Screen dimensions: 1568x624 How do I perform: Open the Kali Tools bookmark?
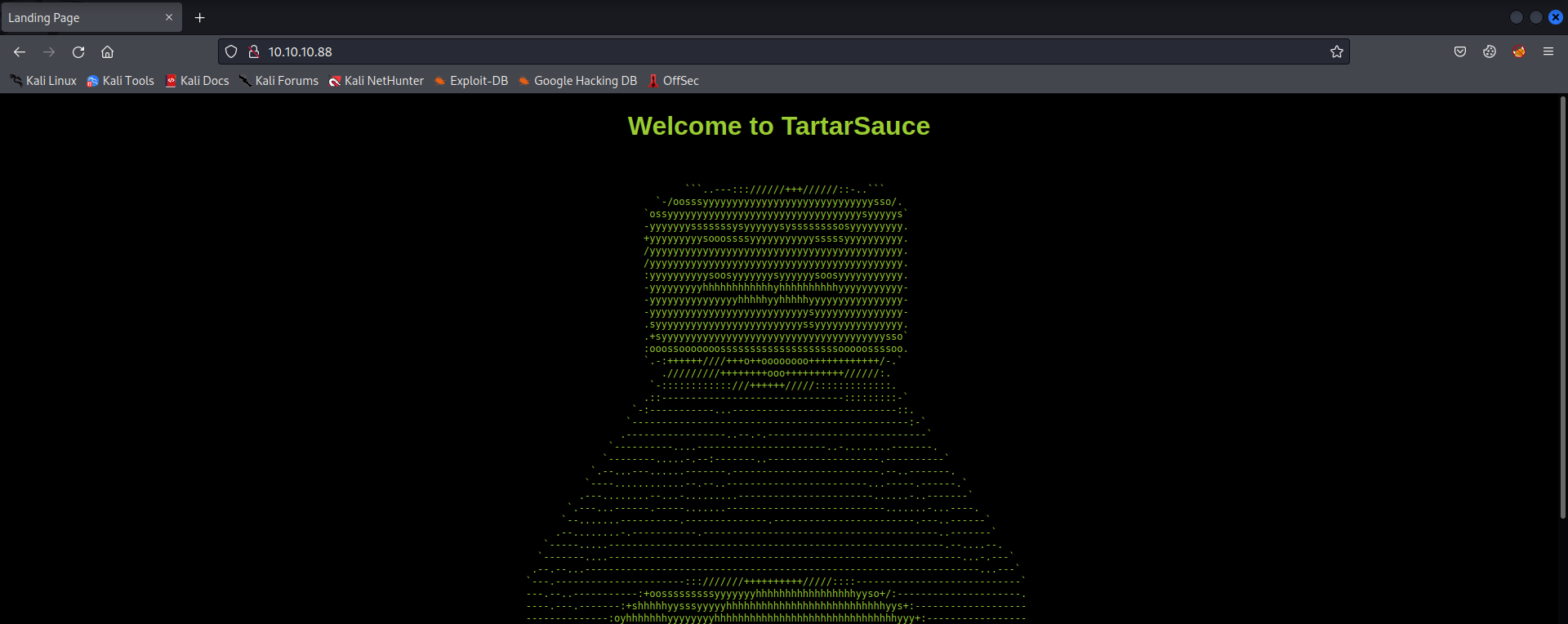tap(120, 81)
